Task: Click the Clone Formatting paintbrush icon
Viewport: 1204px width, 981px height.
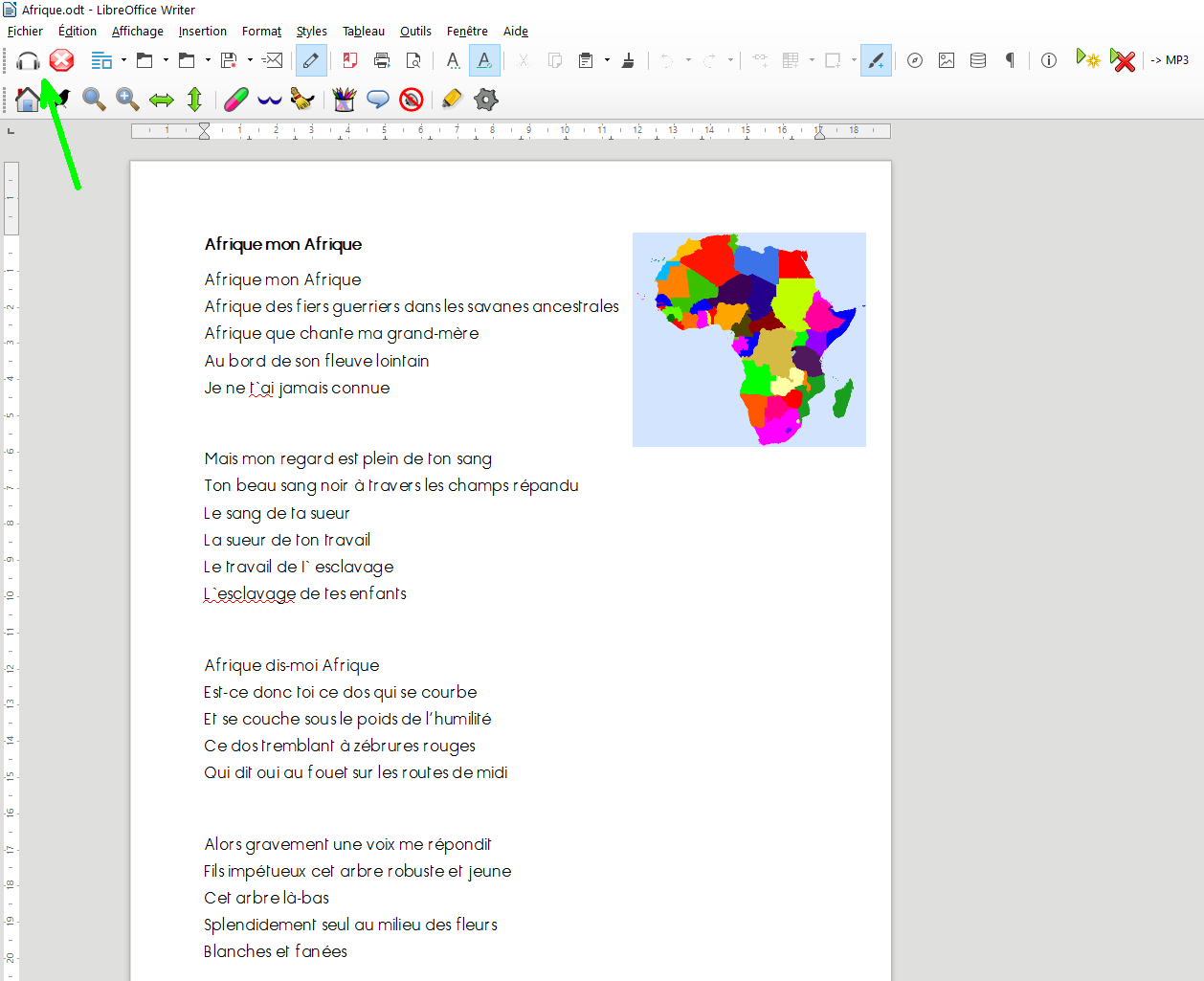Action: (x=628, y=60)
